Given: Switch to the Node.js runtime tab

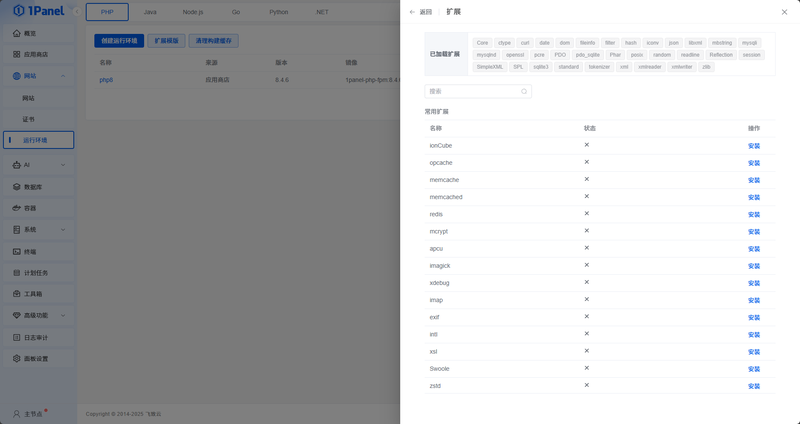Looking at the screenshot, I should tap(193, 12).
